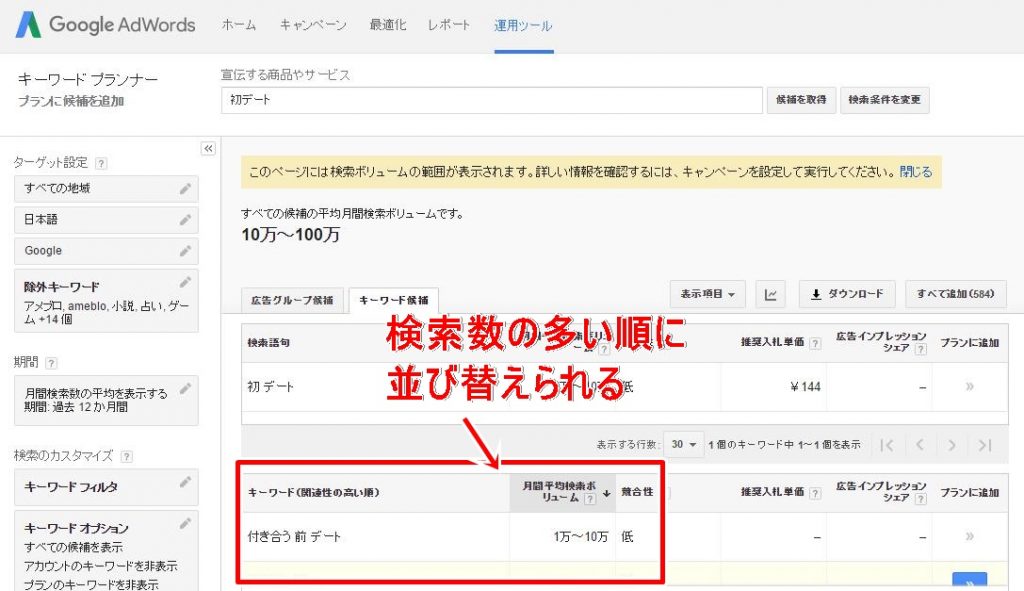
Task: Open help for 推奨入札単価 in lower table
Action: (x=815, y=493)
